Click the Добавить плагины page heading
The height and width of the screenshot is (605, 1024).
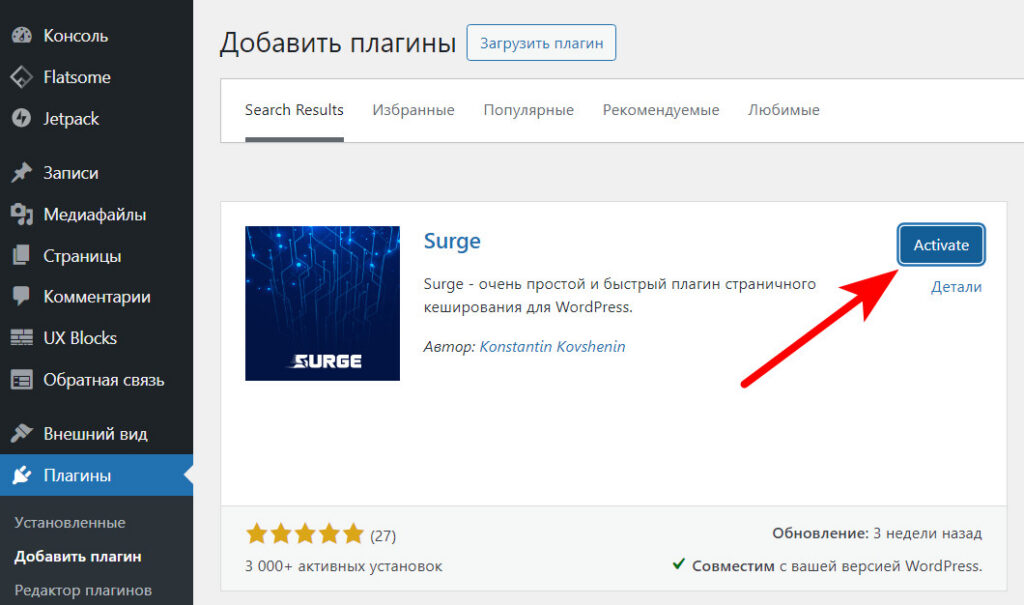point(338,43)
